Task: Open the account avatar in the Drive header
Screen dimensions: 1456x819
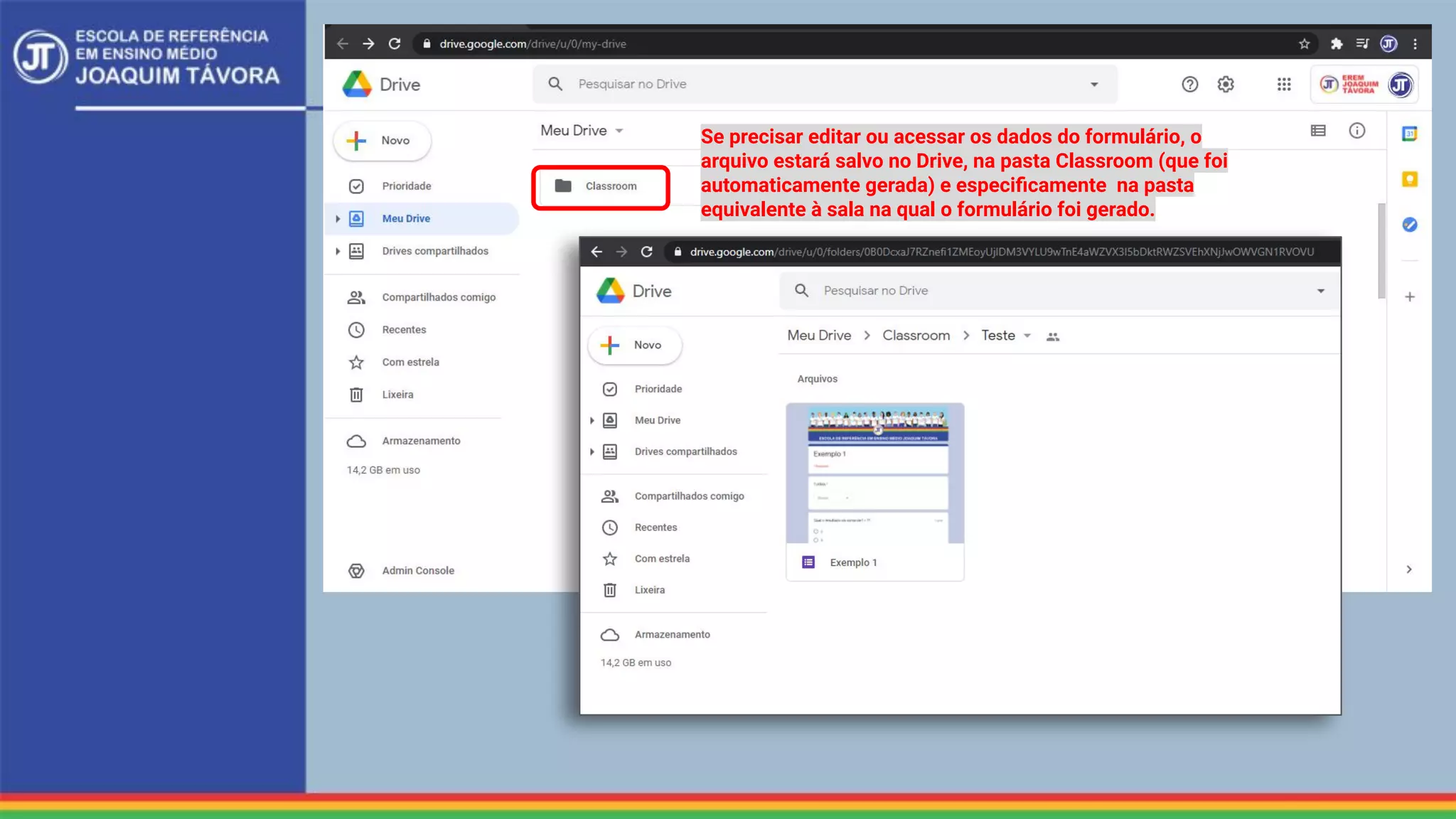Action: click(x=1401, y=85)
